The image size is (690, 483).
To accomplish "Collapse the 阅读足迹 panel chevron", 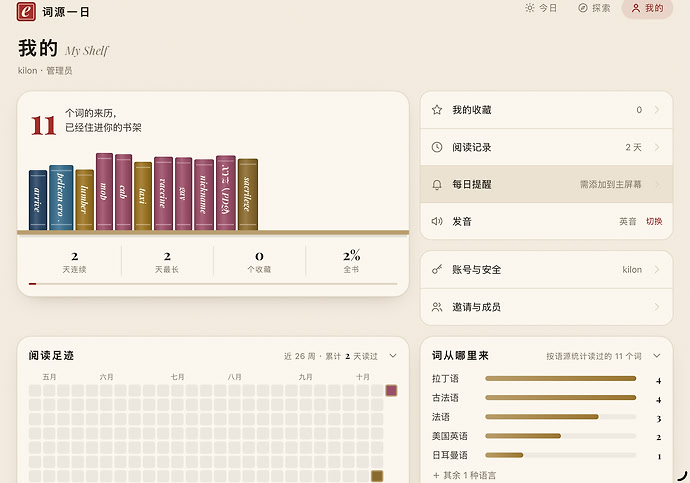I will point(393,355).
